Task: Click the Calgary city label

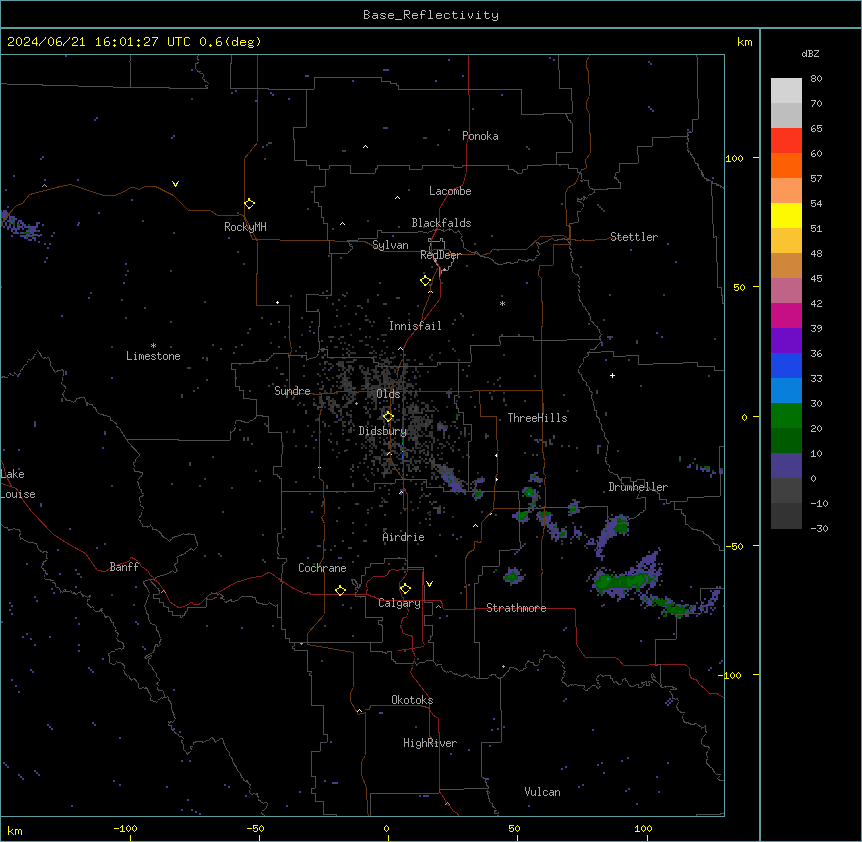Action: tap(400, 603)
